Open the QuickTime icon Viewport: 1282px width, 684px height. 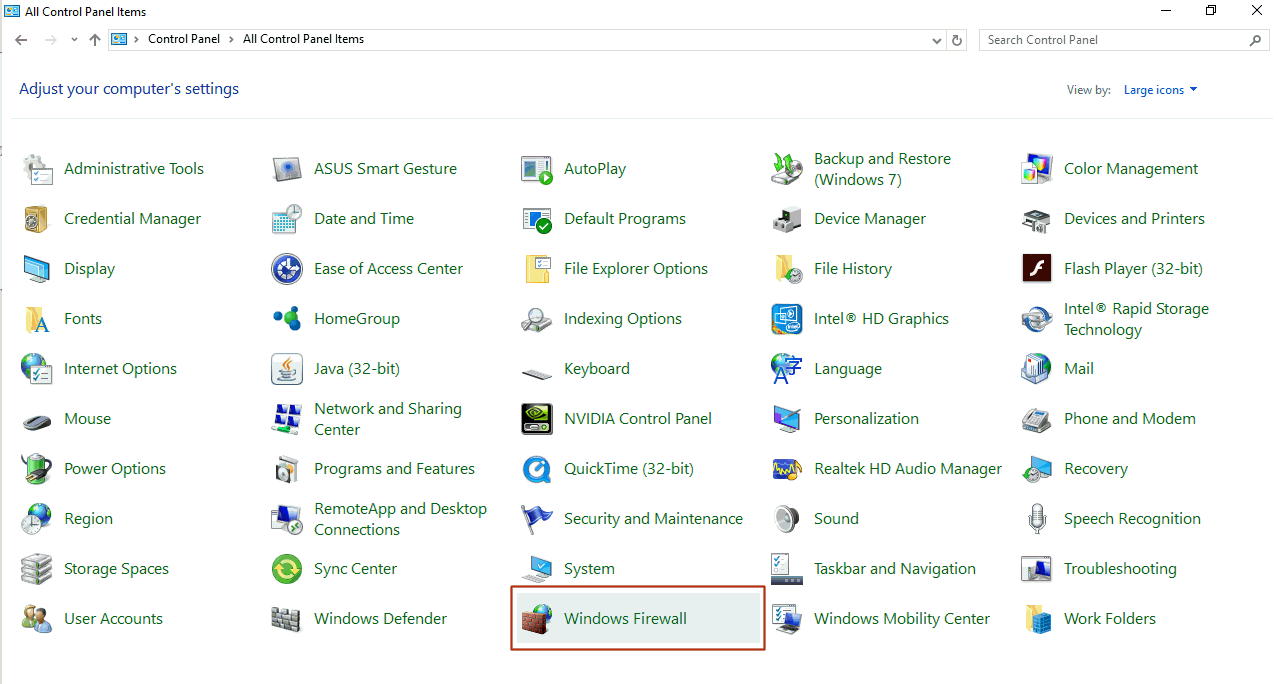click(x=537, y=469)
